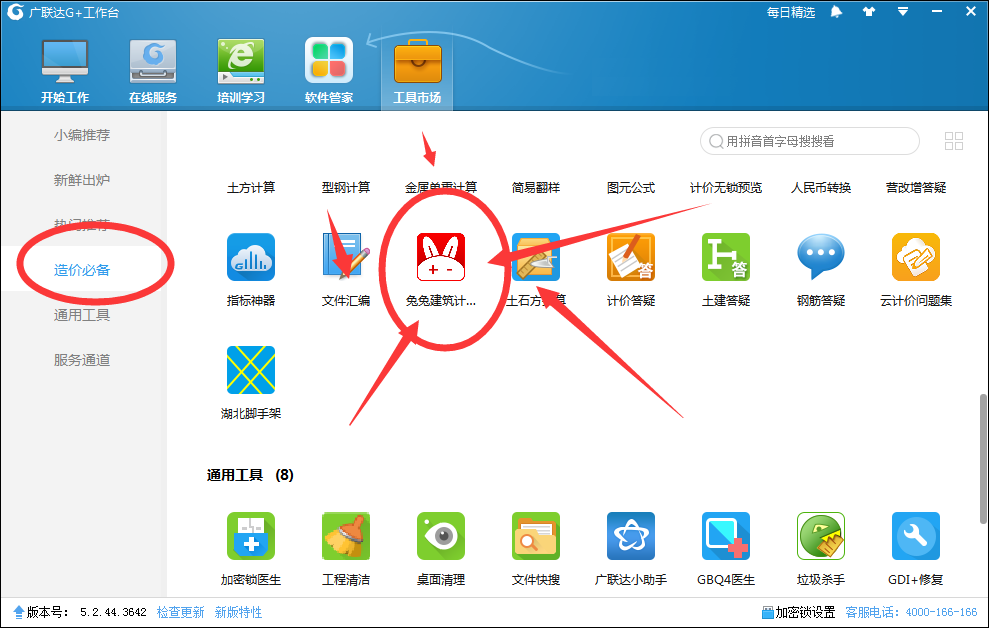Select 小编推荐 in the sidebar
The height and width of the screenshot is (628, 989).
[x=82, y=135]
